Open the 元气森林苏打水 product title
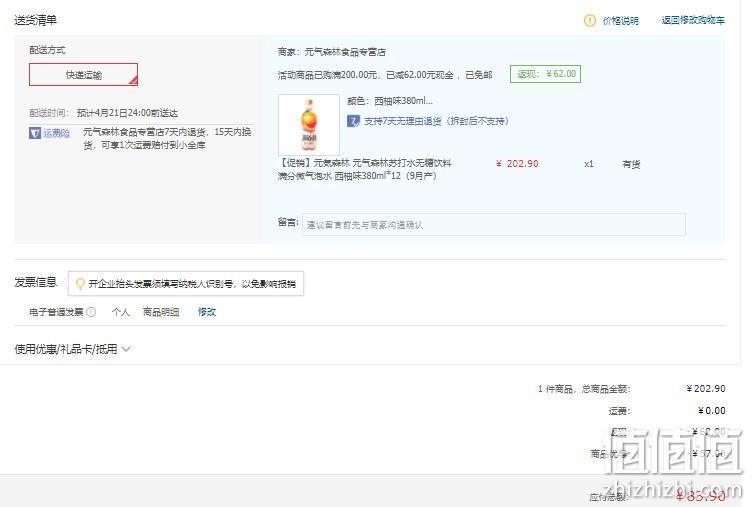 coord(364,169)
